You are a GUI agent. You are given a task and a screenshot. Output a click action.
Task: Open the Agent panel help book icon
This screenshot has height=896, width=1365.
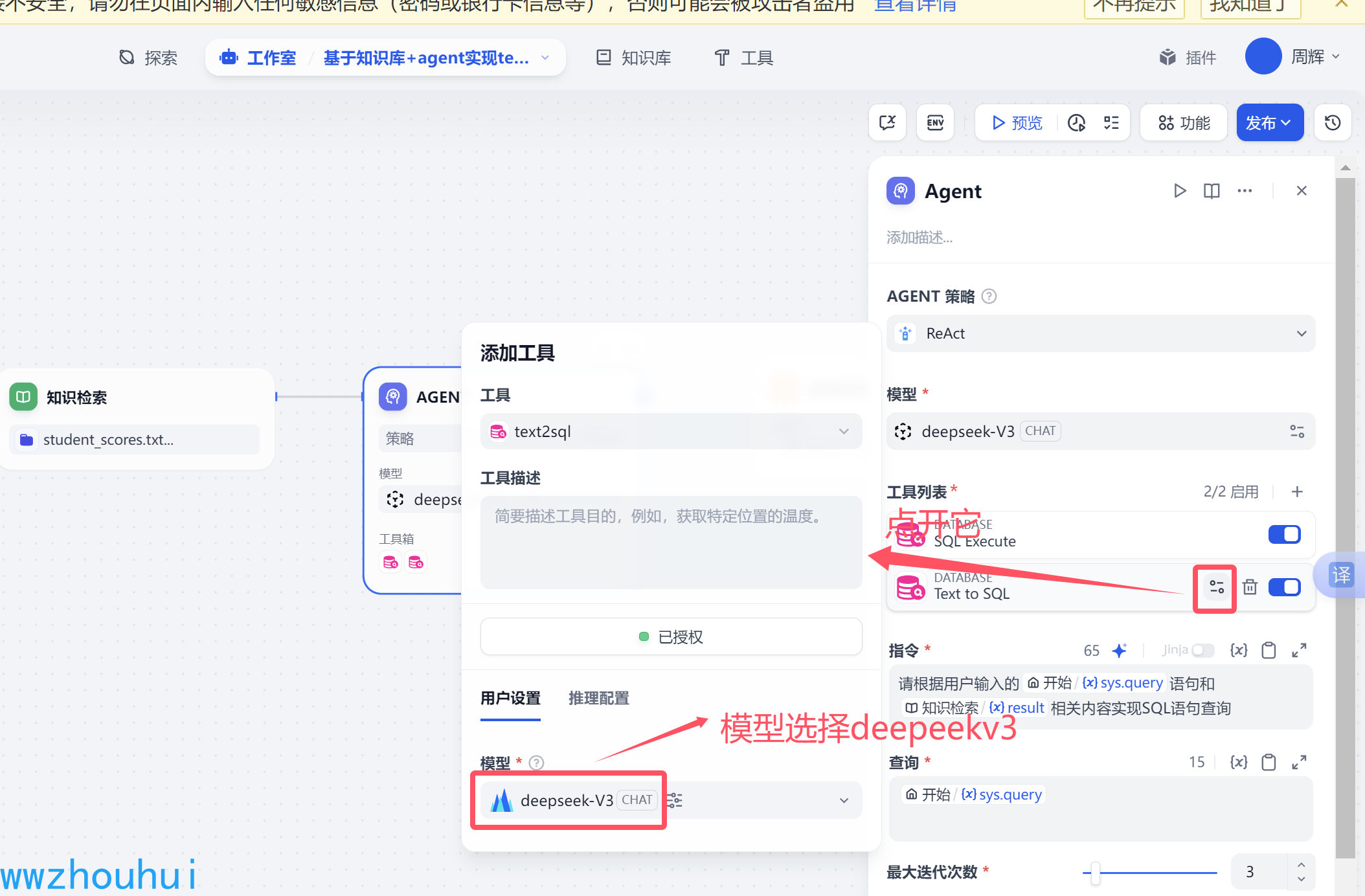[x=1212, y=191]
